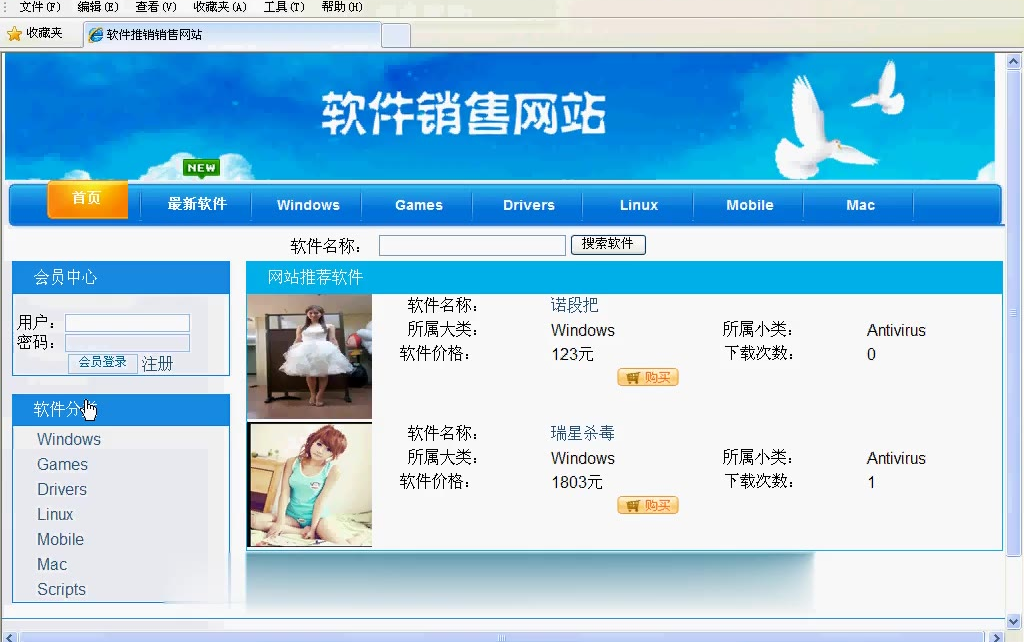Click the 123元 price text

[572, 355]
